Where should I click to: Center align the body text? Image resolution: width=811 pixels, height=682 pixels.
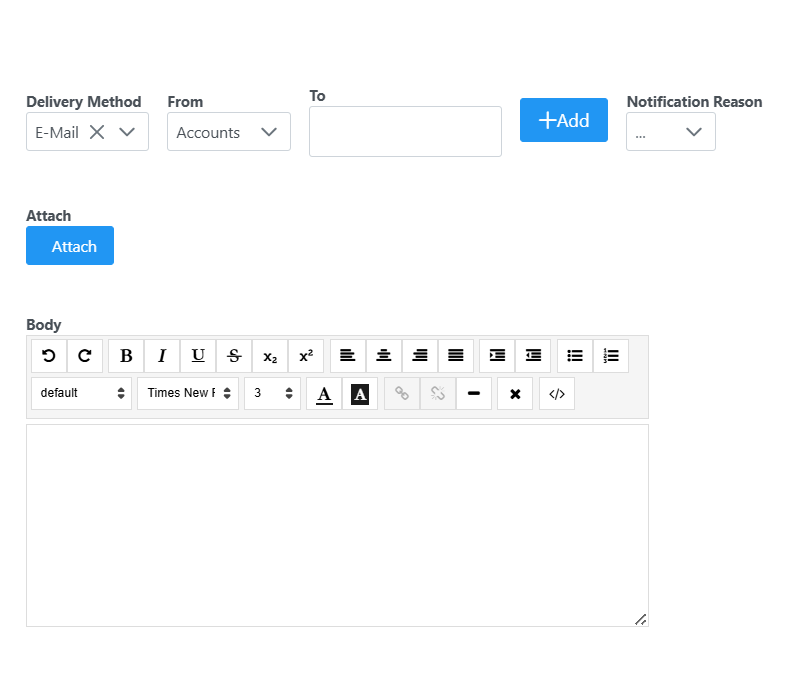(x=384, y=355)
